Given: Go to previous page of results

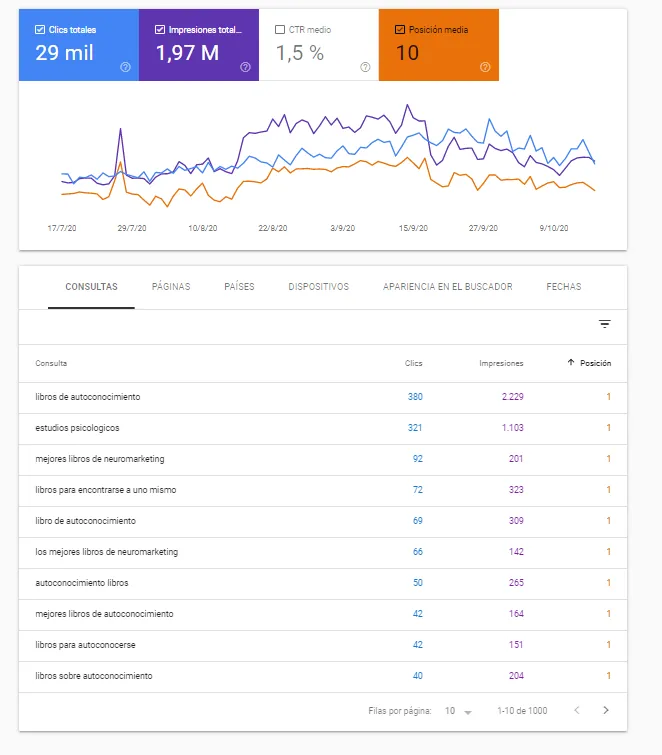Looking at the screenshot, I should tap(577, 710).
